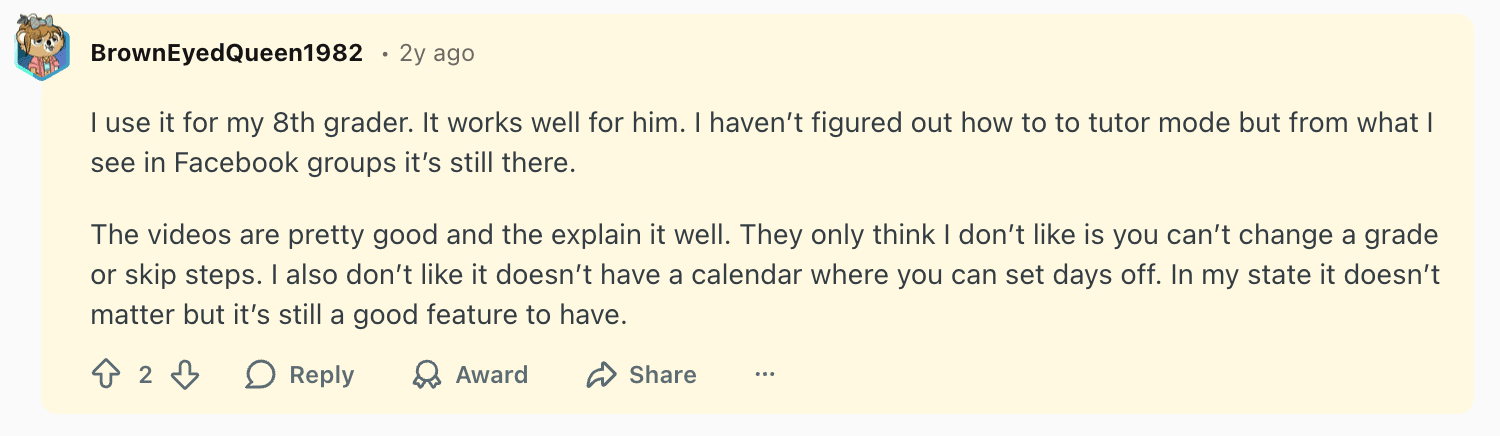The height and width of the screenshot is (436, 1500).
Task: Open the three-dot more options menu
Action: pos(765,375)
